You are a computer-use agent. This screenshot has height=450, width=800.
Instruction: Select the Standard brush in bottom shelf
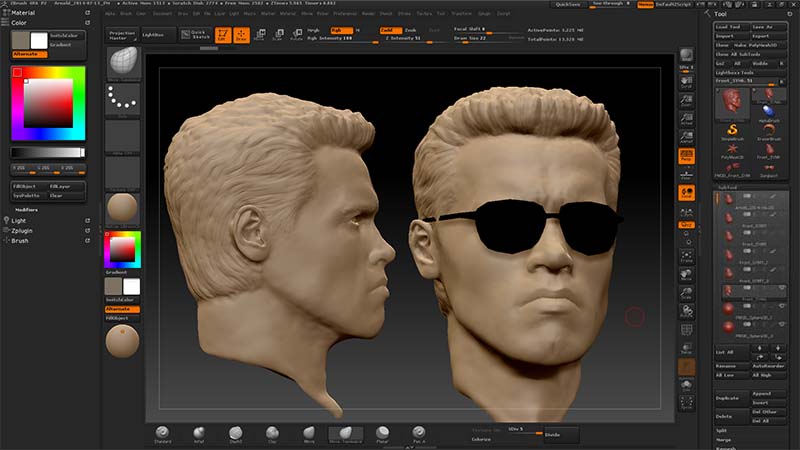[162, 435]
